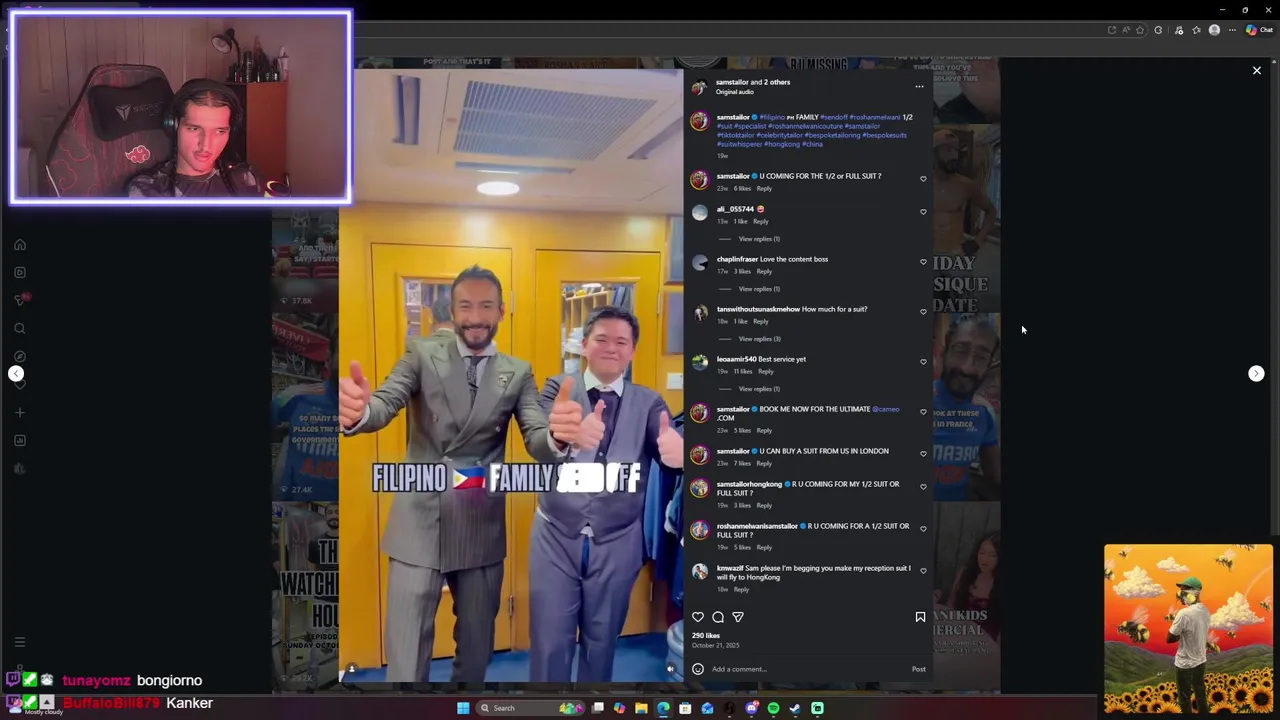Open Spotify from the taskbar
Screen dimensions: 1280x720
773,708
